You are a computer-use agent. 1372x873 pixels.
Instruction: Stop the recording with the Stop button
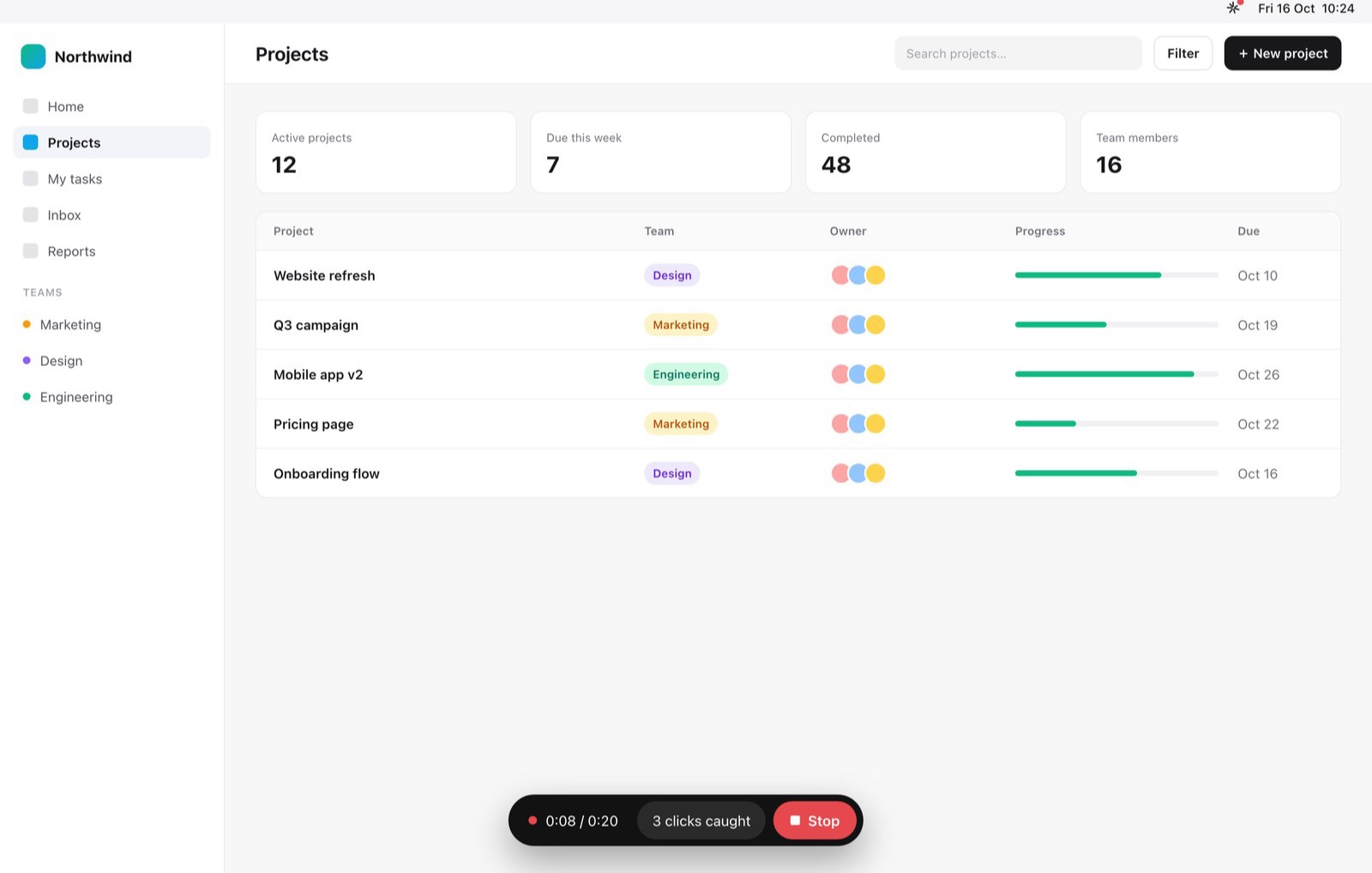click(x=815, y=821)
